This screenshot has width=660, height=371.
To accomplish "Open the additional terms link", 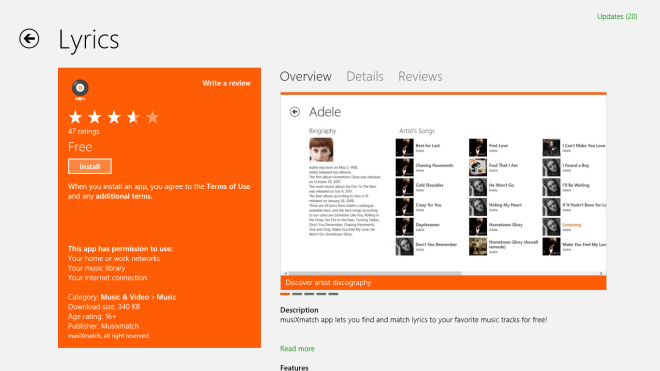I will [123, 196].
